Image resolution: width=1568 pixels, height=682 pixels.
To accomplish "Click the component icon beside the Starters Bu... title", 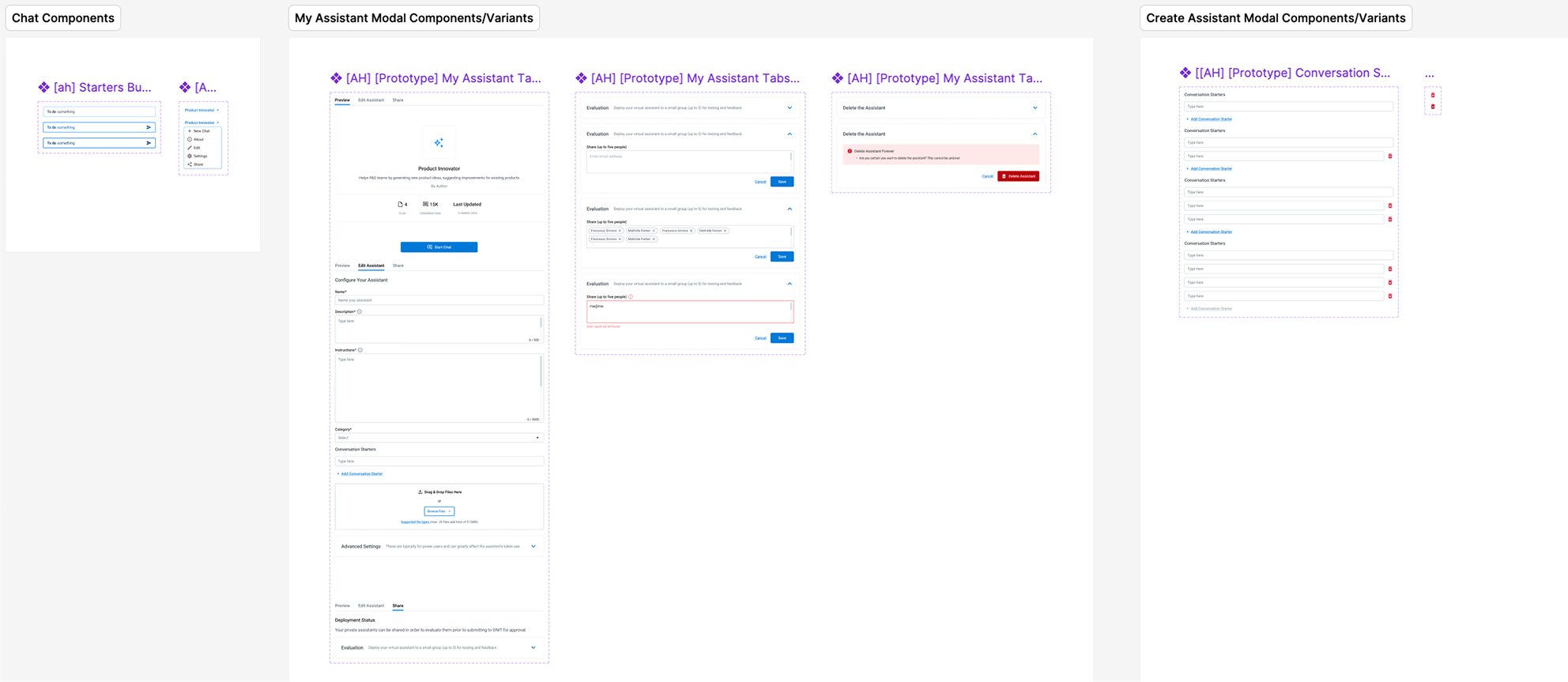I will pos(44,88).
